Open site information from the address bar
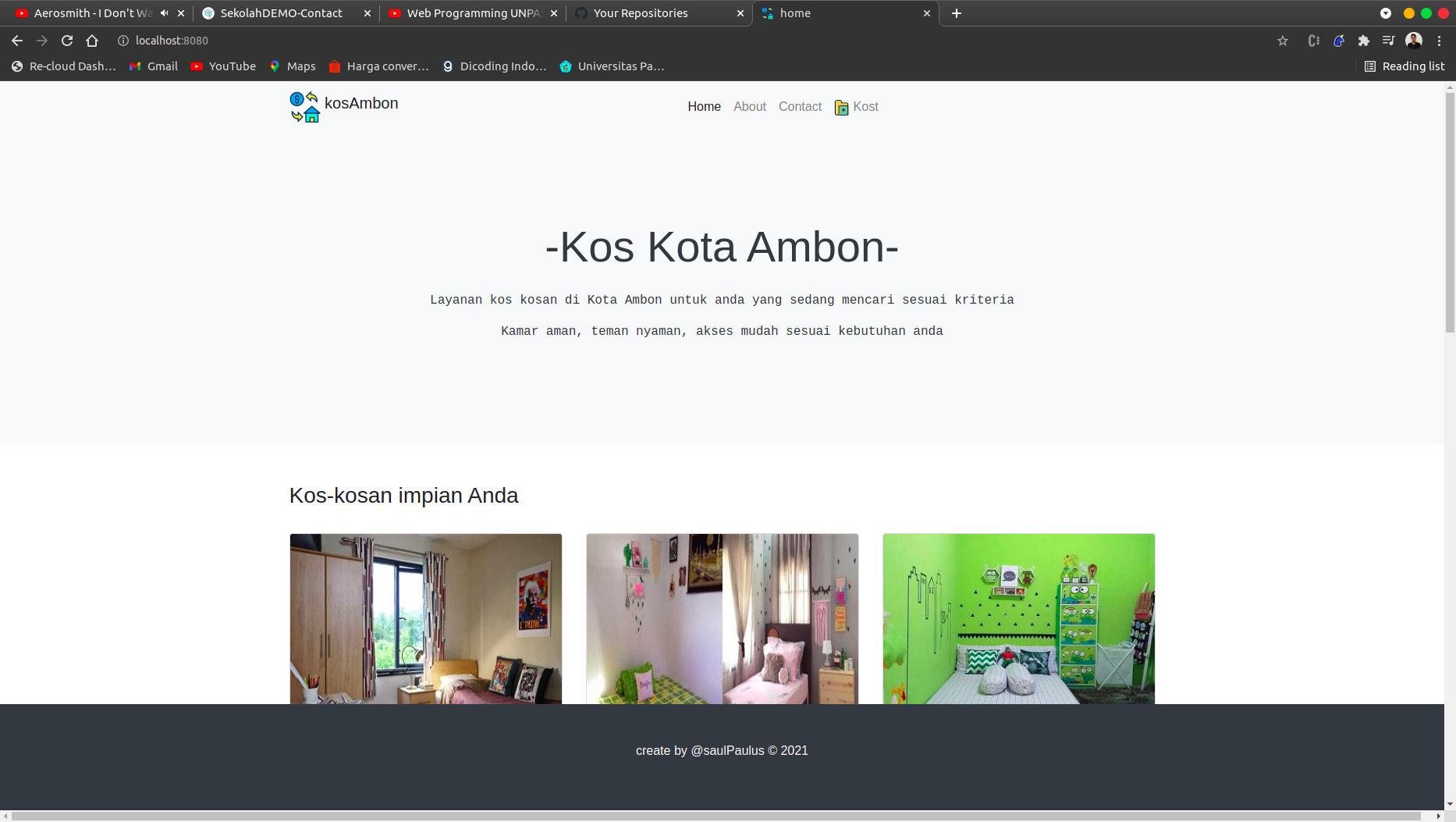1456x822 pixels. (123, 40)
